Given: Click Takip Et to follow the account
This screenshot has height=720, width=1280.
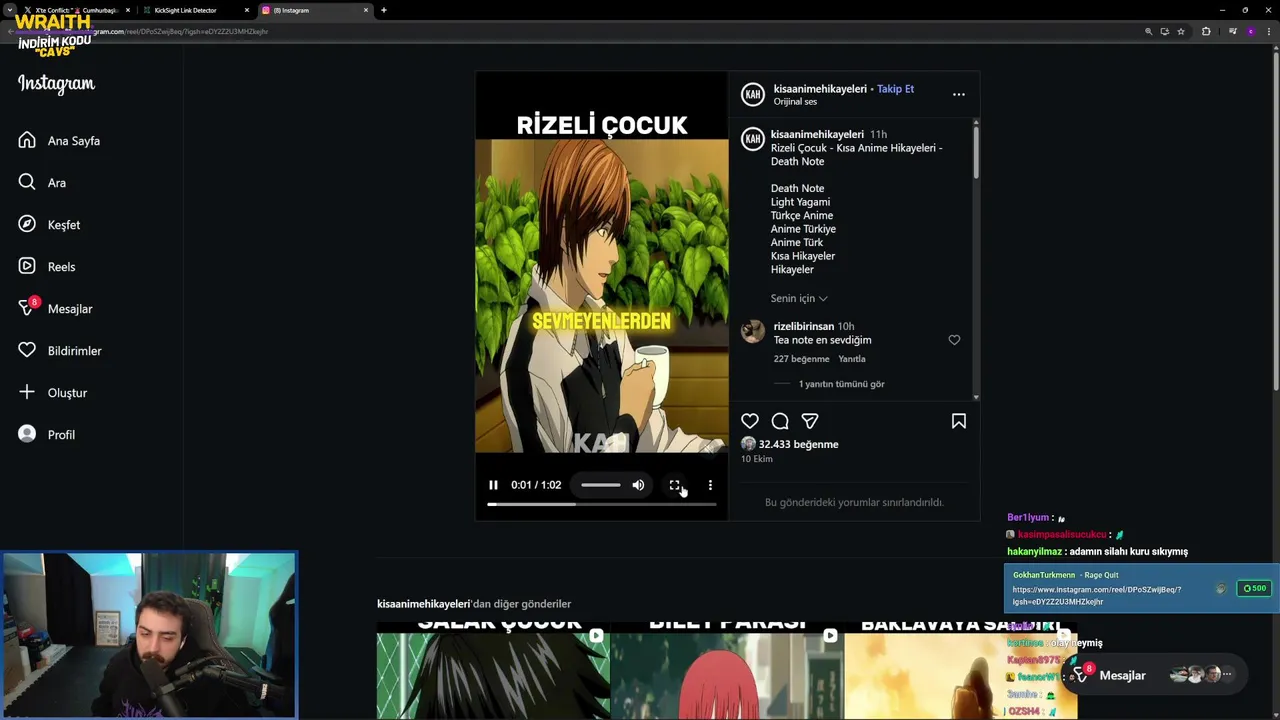Looking at the screenshot, I should click(x=895, y=89).
